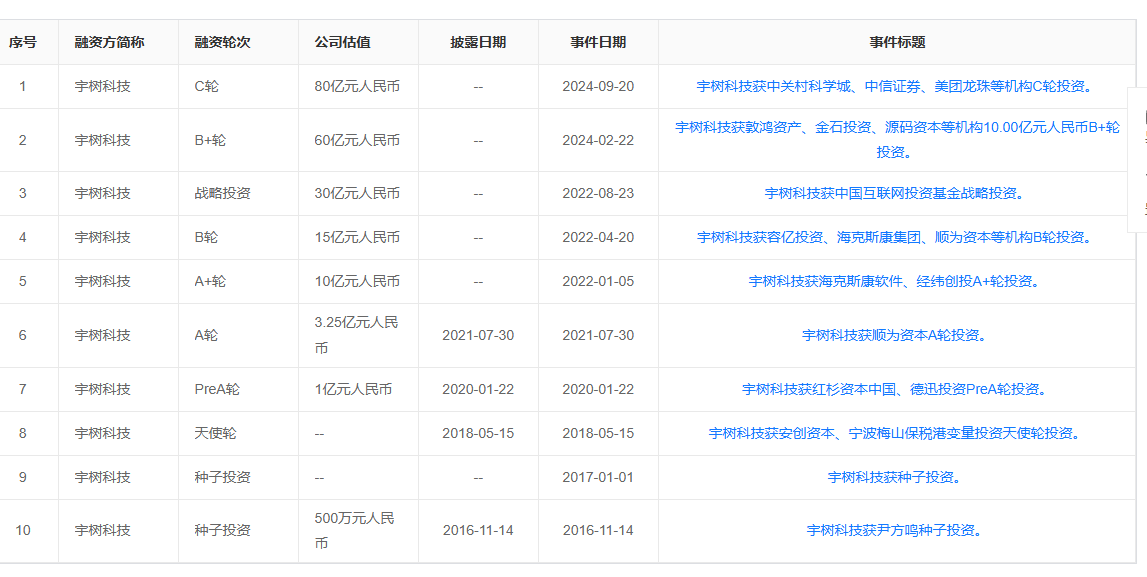Select the 披露日期 column header
Viewport: 1147px width, 577px height.
coord(478,42)
